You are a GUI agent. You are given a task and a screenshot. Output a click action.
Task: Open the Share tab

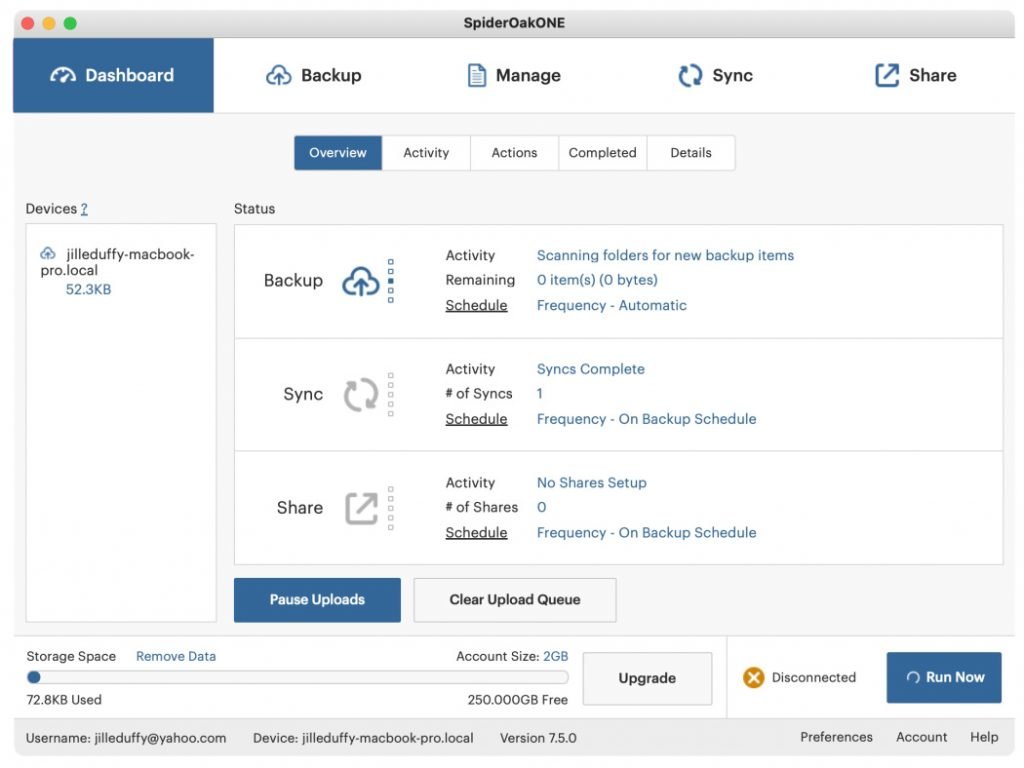click(916, 75)
